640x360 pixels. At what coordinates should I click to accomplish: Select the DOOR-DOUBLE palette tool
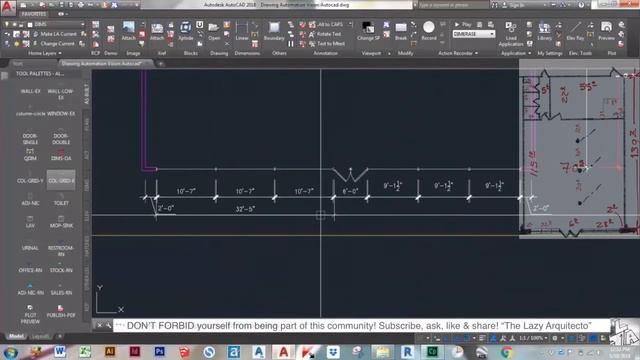pos(61,139)
